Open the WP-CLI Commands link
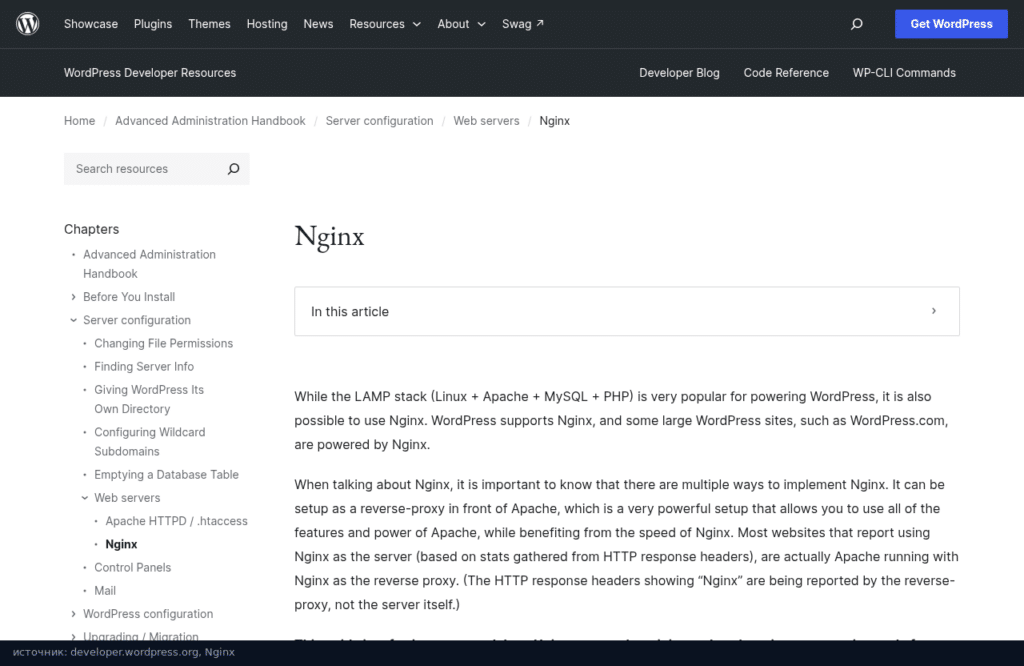The height and width of the screenshot is (666, 1024). [904, 73]
